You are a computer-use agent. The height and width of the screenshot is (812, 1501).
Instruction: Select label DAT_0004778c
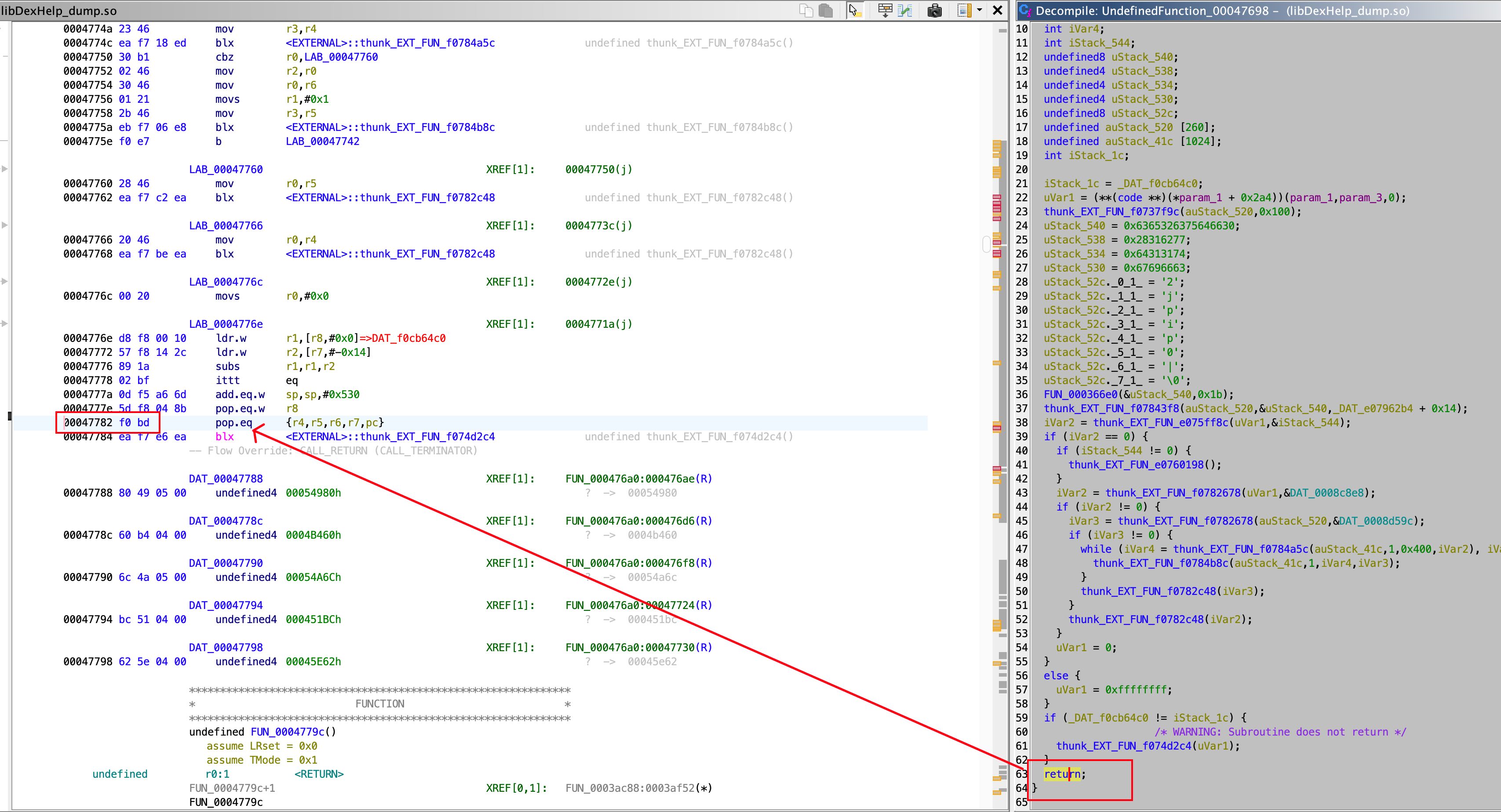click(x=226, y=521)
